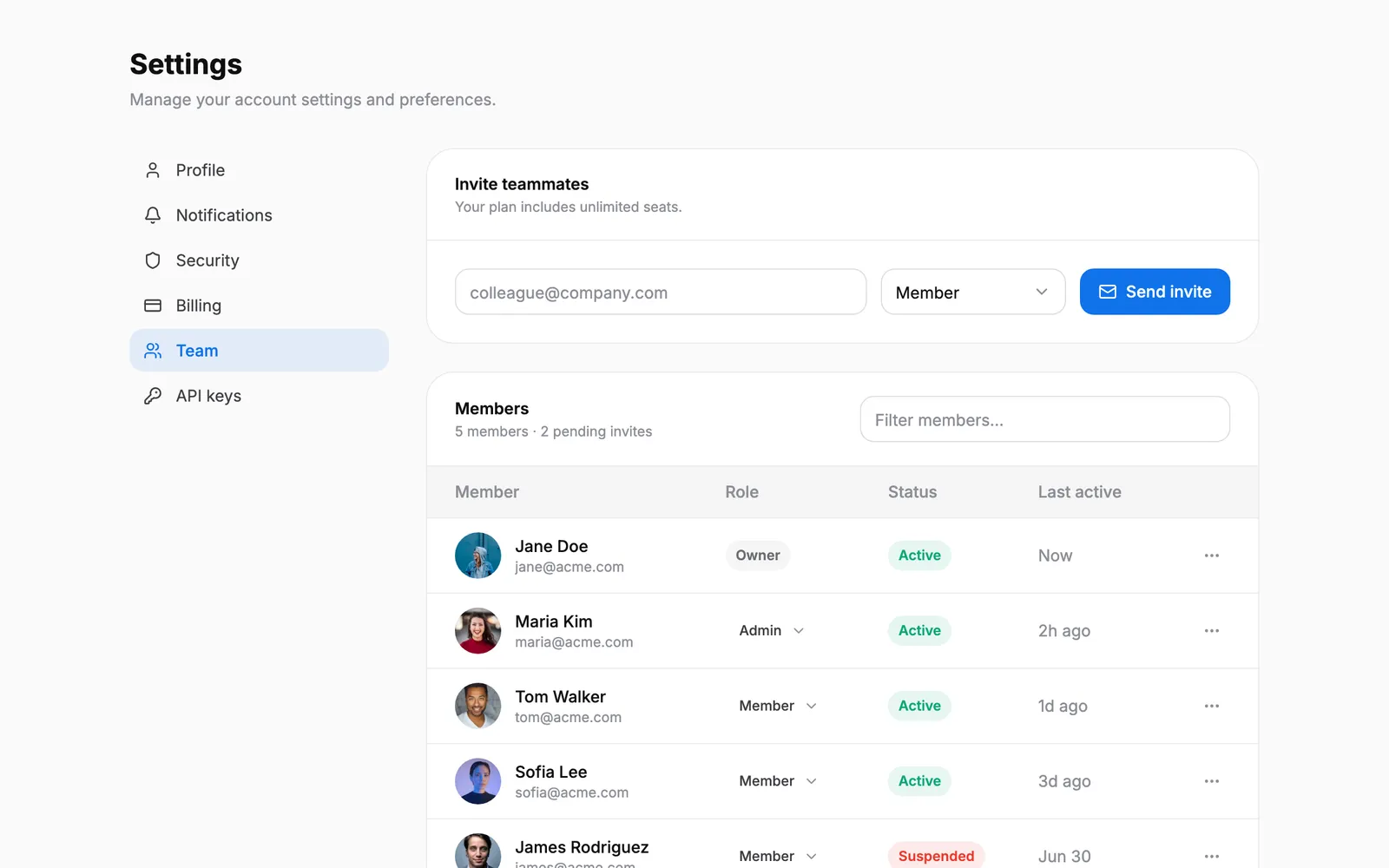Click the tom@acme.com email text
Viewport: 1389px width, 868px height.
coord(569,718)
